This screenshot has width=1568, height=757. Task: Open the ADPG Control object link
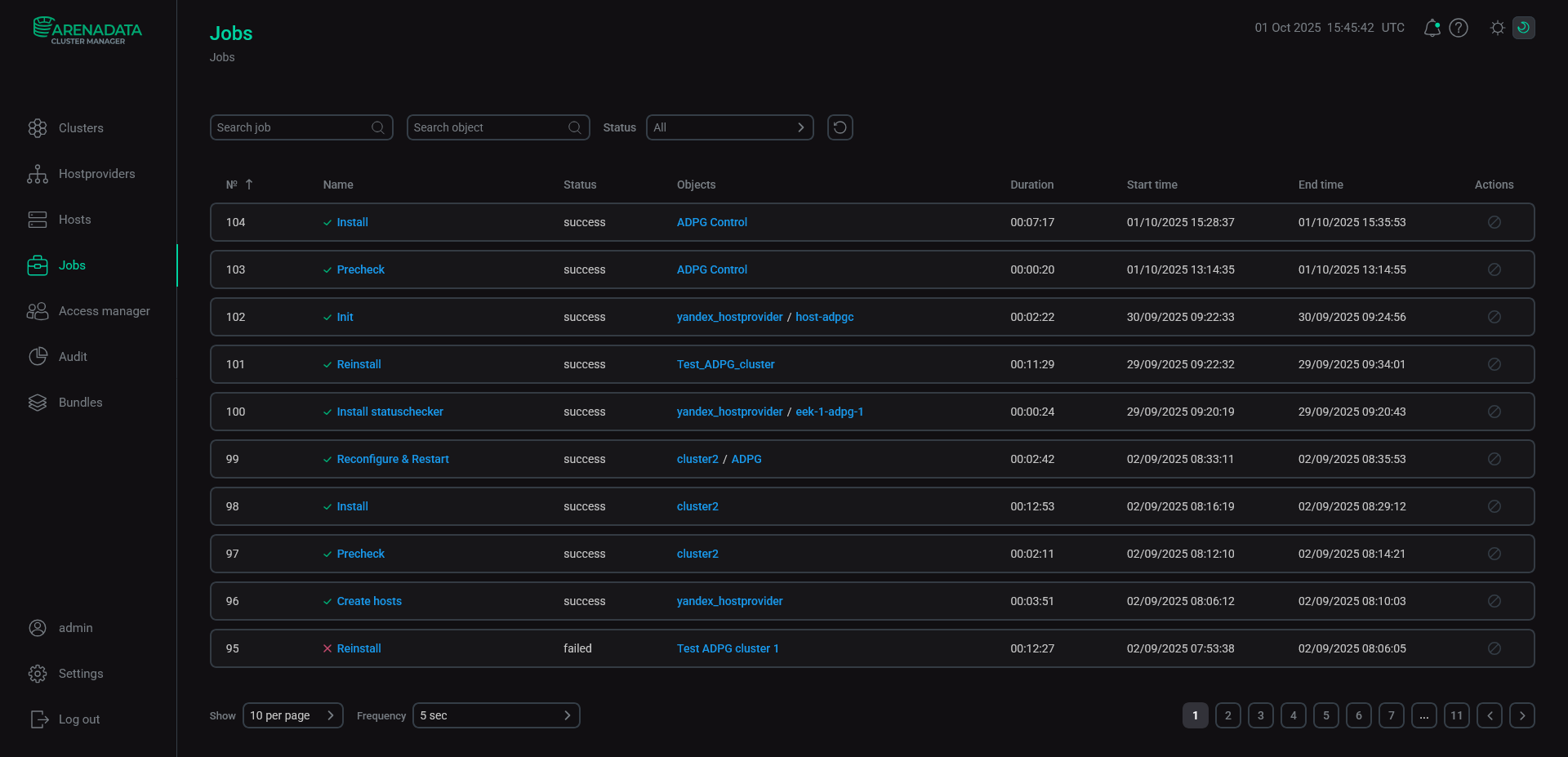pyautogui.click(x=711, y=221)
